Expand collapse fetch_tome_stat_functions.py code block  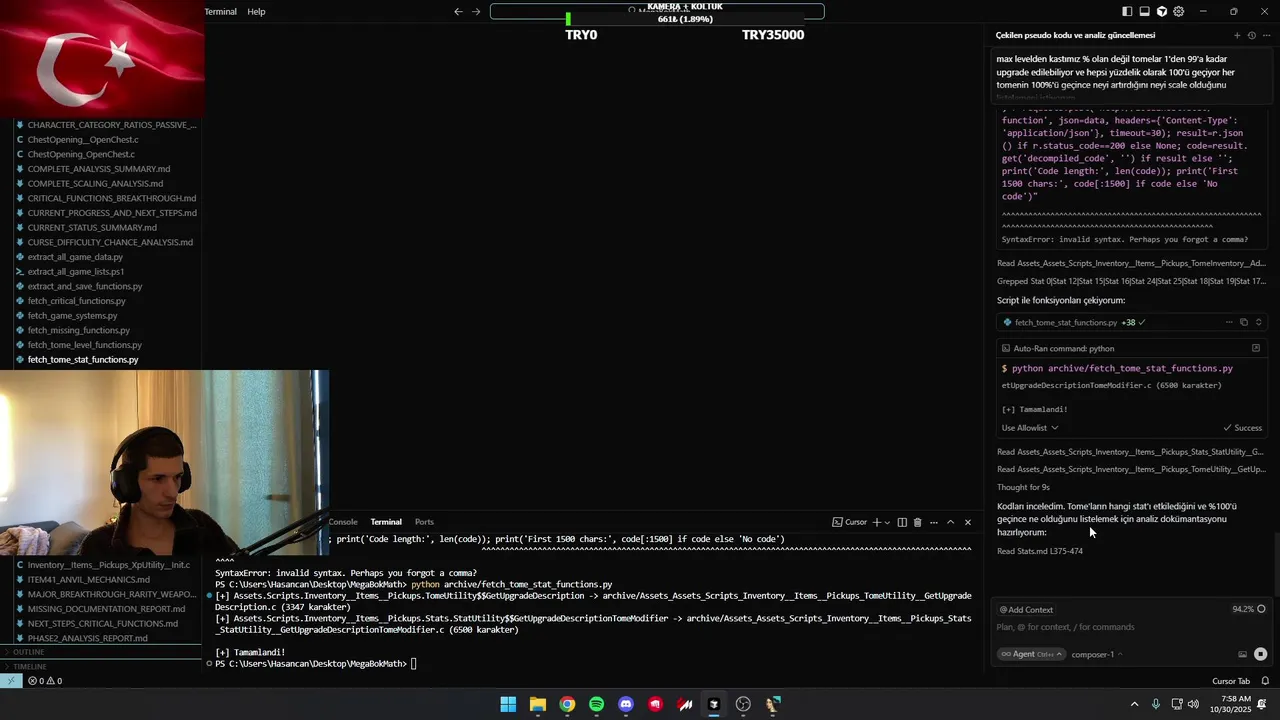pyautogui.click(x=1258, y=322)
